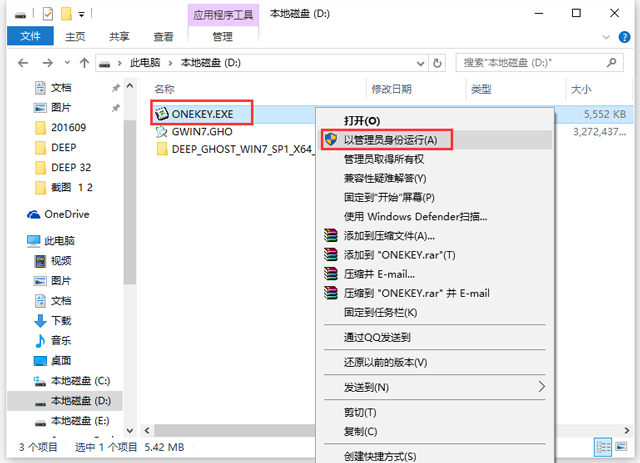Open the 管理 ribbon tab
Viewport: 640px width, 463px height.
(222, 37)
